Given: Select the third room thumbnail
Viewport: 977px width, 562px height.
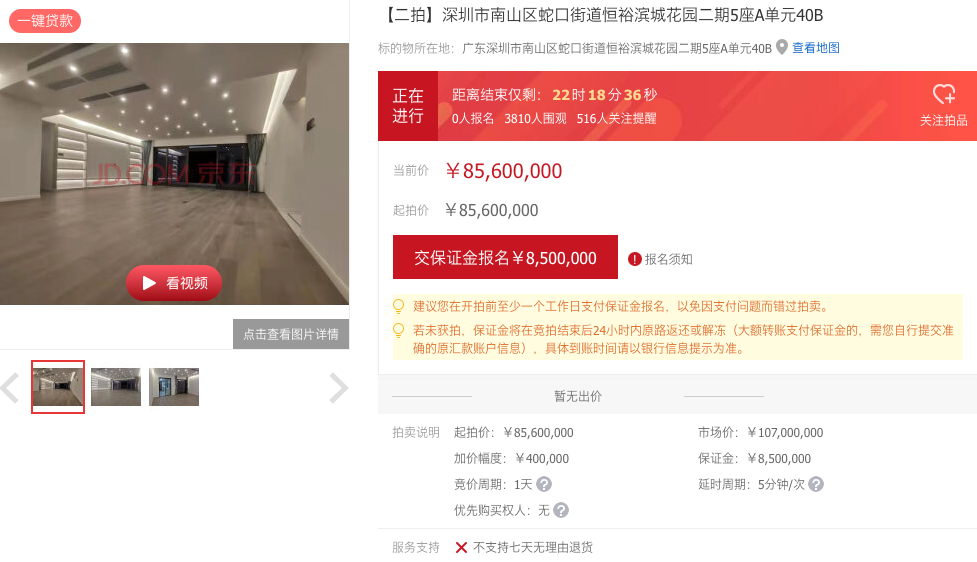Looking at the screenshot, I should click(x=174, y=387).
